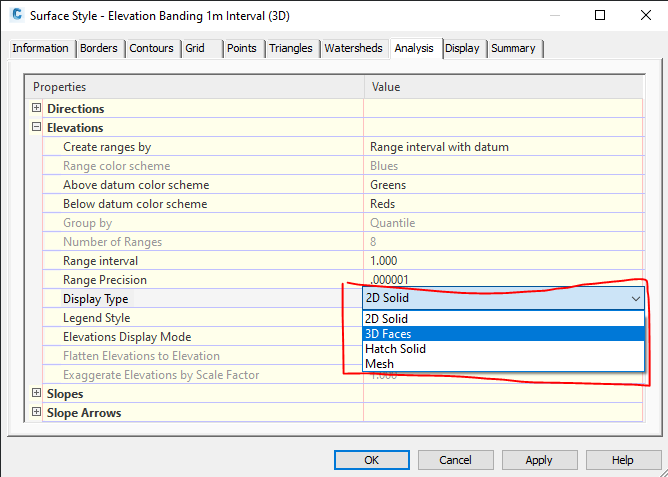Viewport: 668px width, 477px height.
Task: Collapse the Elevations group
Action: [37, 127]
